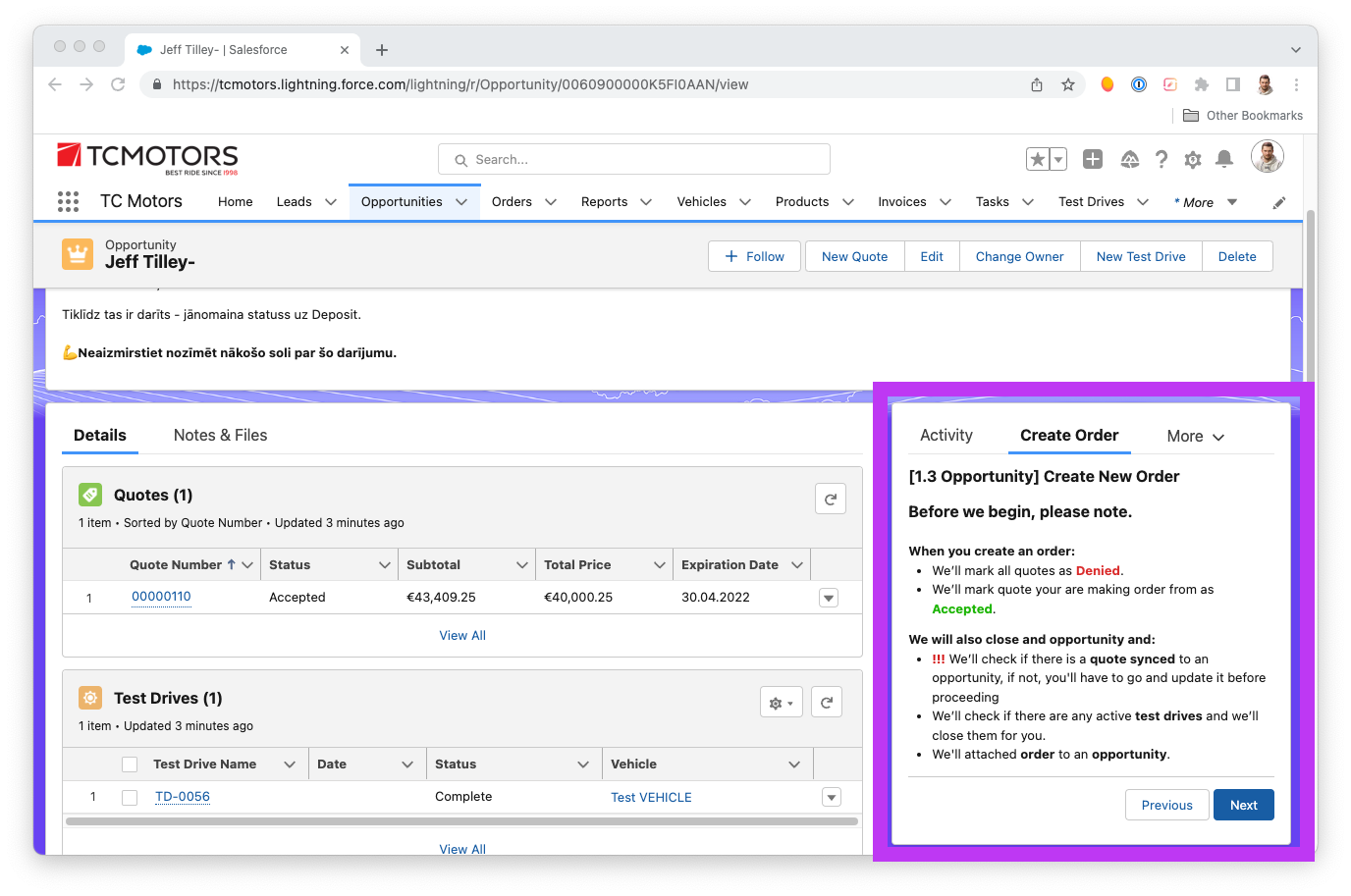Click the New Quote button
The height and width of the screenshot is (896, 1351).
[x=855, y=257]
